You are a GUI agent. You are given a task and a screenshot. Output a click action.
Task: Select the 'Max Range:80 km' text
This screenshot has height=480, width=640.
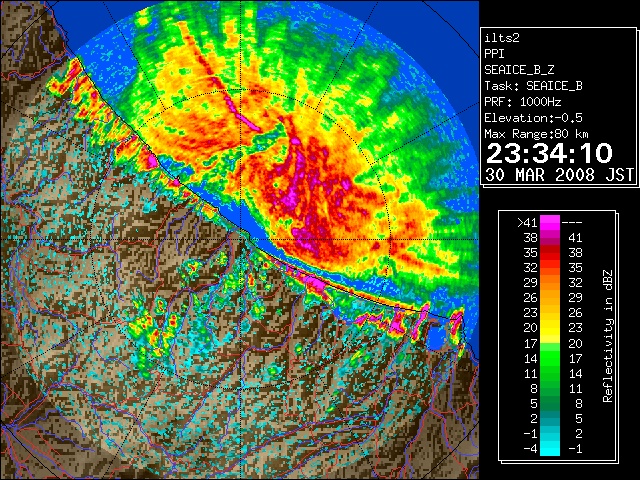pyautogui.click(x=536, y=134)
